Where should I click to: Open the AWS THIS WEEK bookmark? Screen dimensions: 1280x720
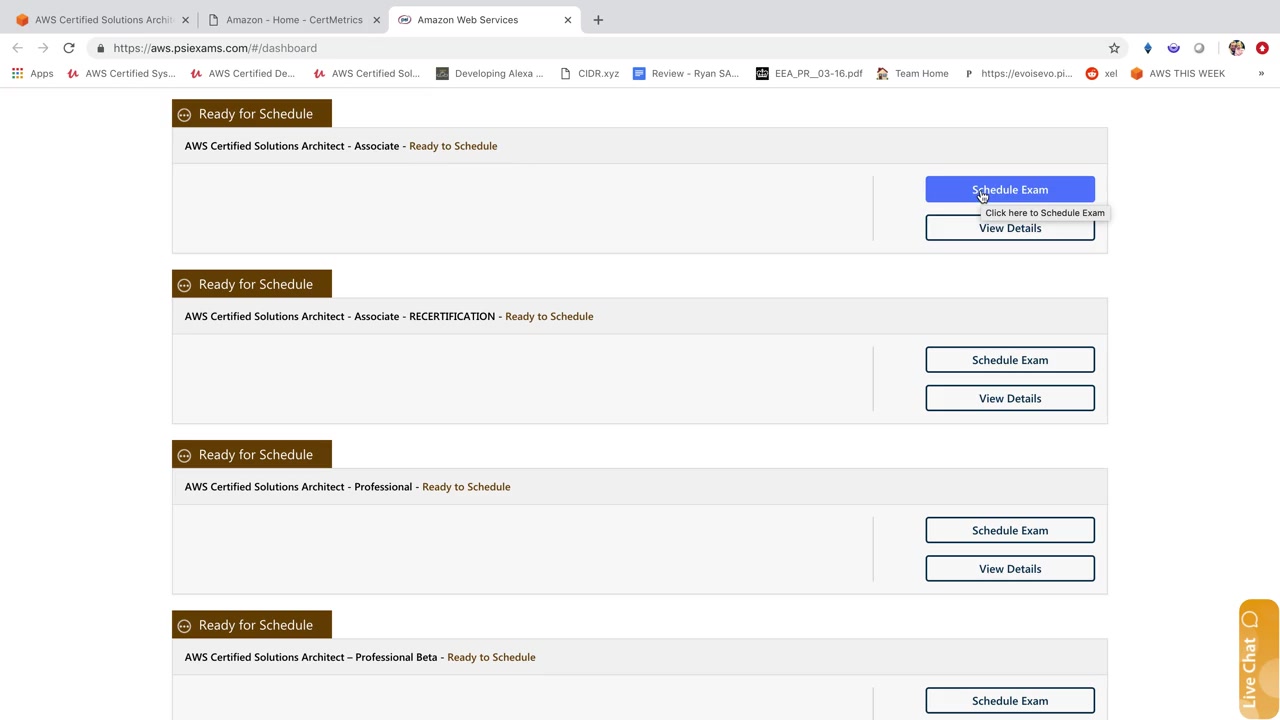(x=1177, y=73)
